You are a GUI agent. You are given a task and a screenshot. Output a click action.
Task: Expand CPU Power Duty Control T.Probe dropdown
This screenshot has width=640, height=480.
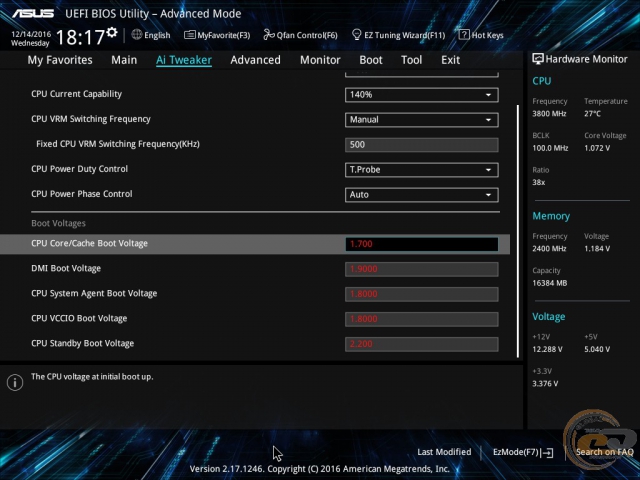point(422,170)
